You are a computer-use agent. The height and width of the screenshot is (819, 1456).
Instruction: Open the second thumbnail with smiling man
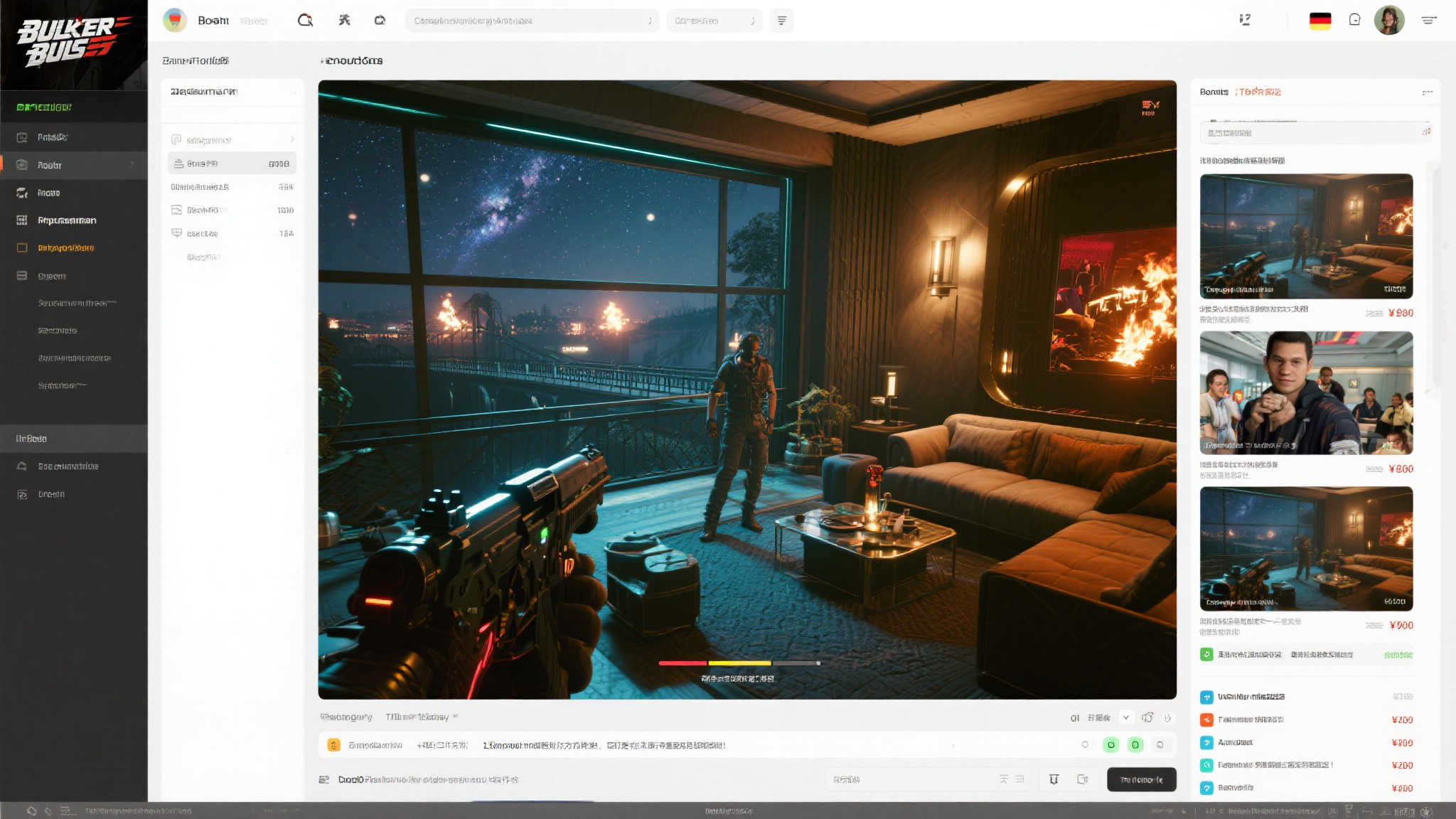coord(1306,393)
